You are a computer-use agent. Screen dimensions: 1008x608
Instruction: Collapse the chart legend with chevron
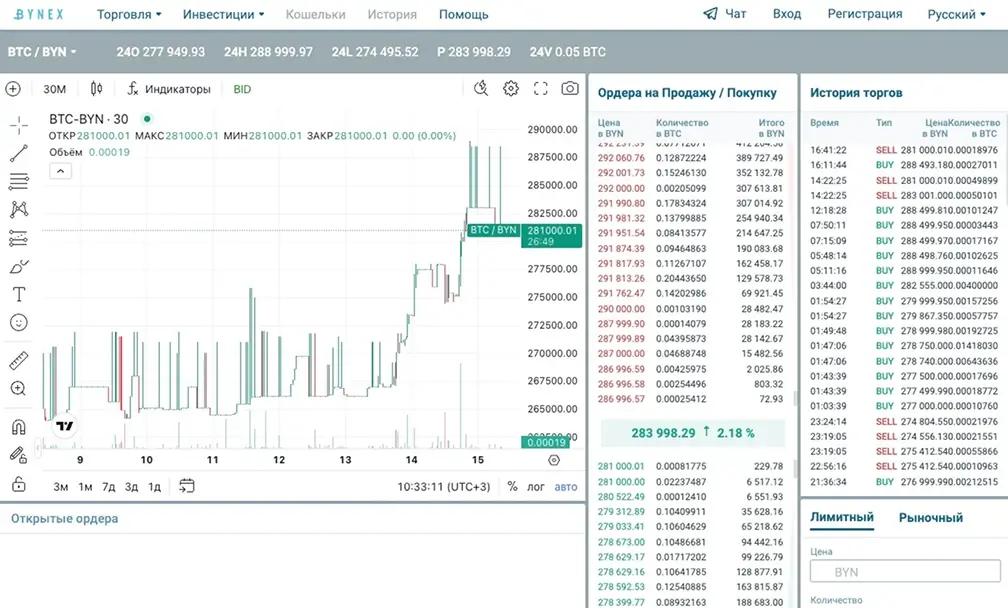pos(60,172)
